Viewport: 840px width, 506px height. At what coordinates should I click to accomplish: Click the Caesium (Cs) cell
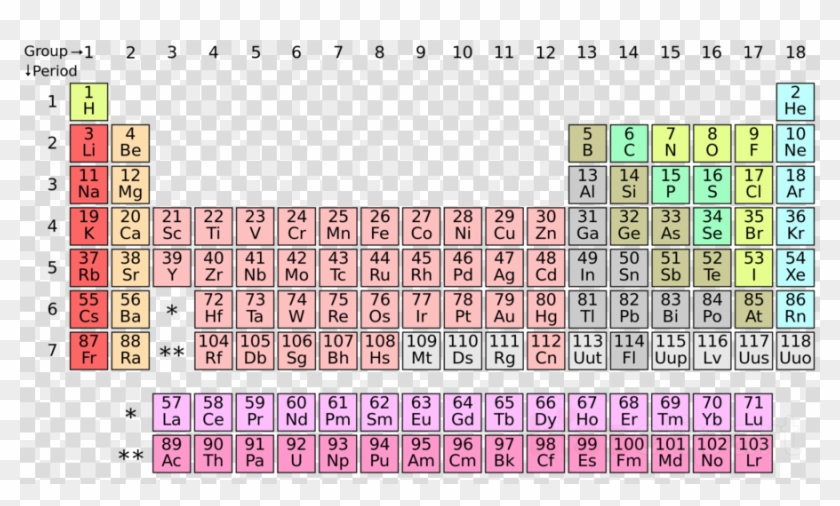tap(89, 309)
